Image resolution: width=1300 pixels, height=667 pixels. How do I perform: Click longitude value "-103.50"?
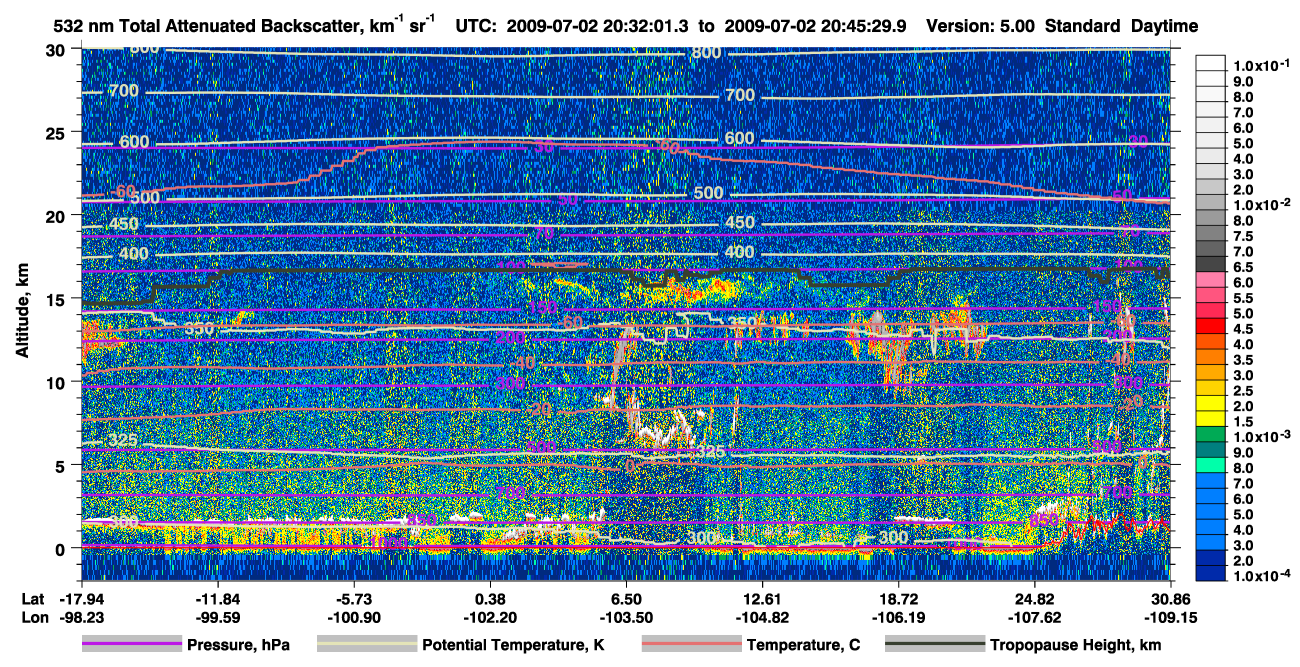point(626,617)
